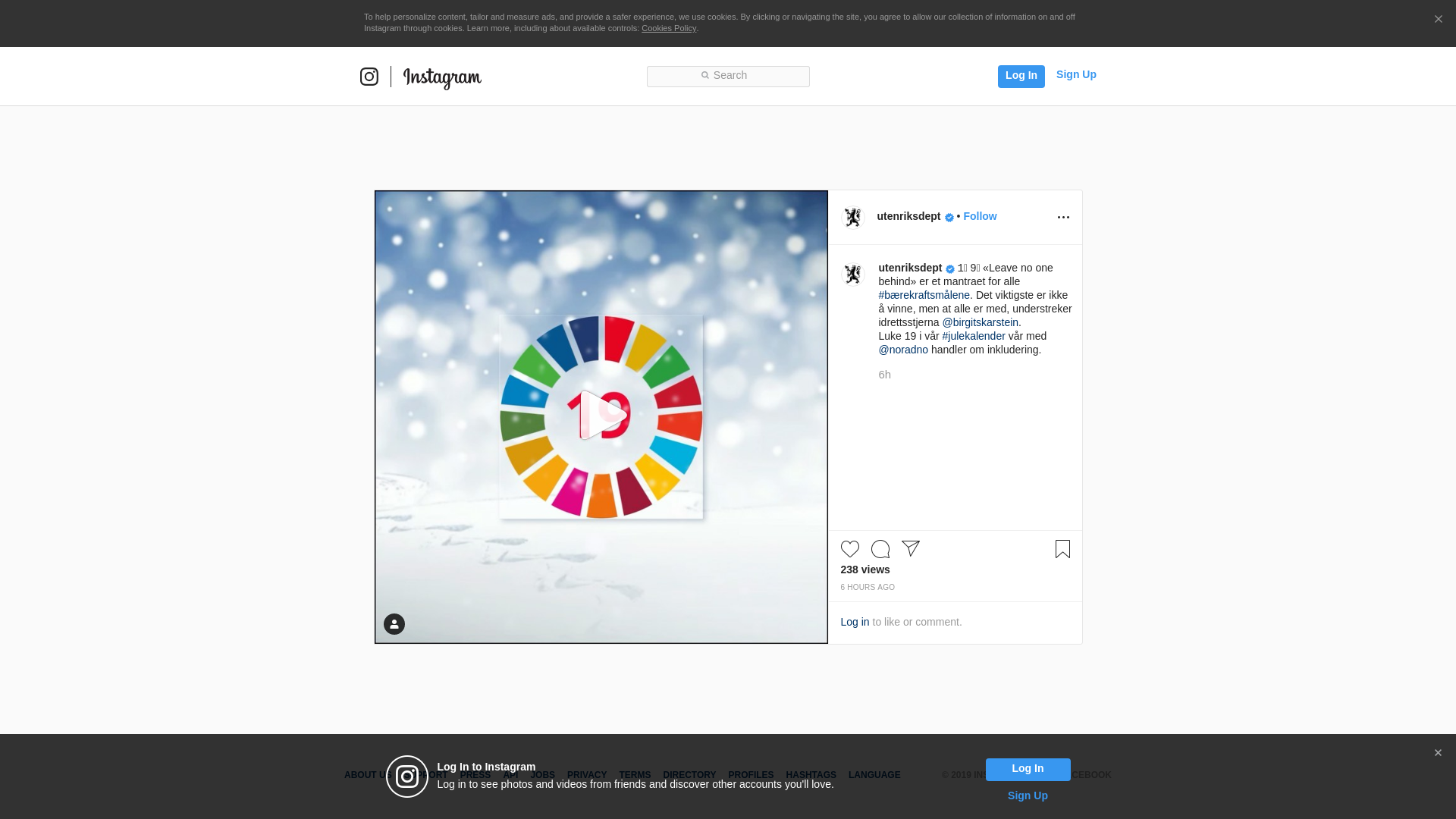Open the #bærekraftsmålene hashtag
This screenshot has width=1456, height=819.
point(924,295)
